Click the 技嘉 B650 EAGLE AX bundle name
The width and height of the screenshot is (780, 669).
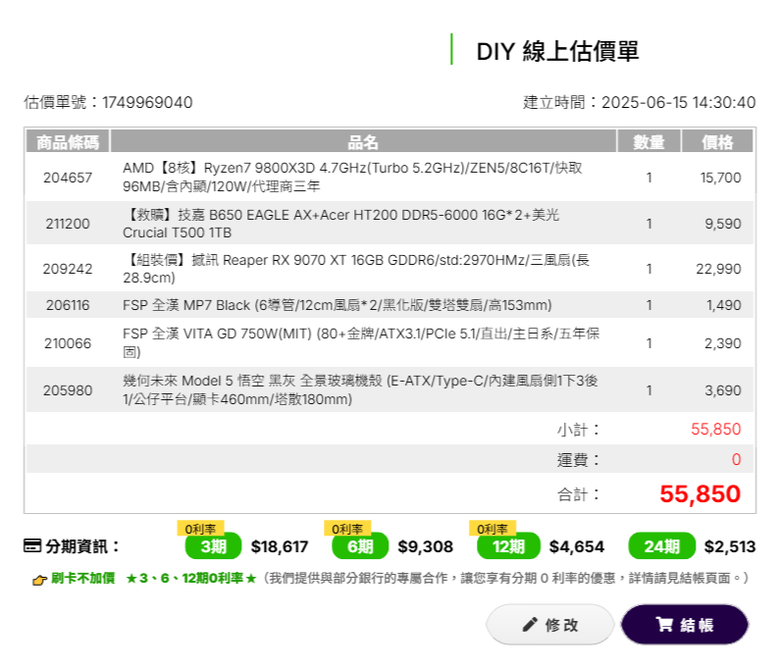click(341, 224)
